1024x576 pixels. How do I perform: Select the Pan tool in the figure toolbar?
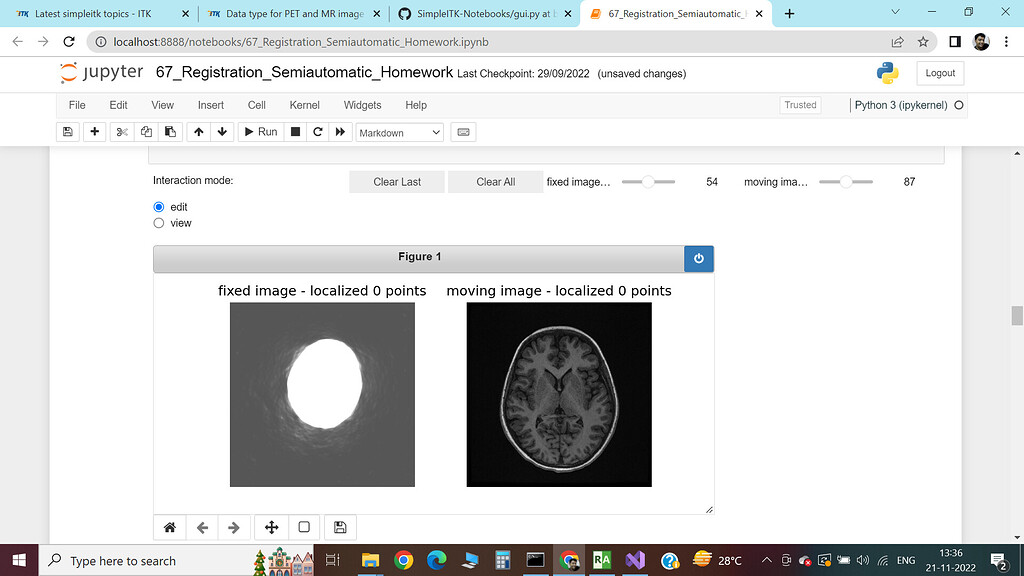point(270,527)
